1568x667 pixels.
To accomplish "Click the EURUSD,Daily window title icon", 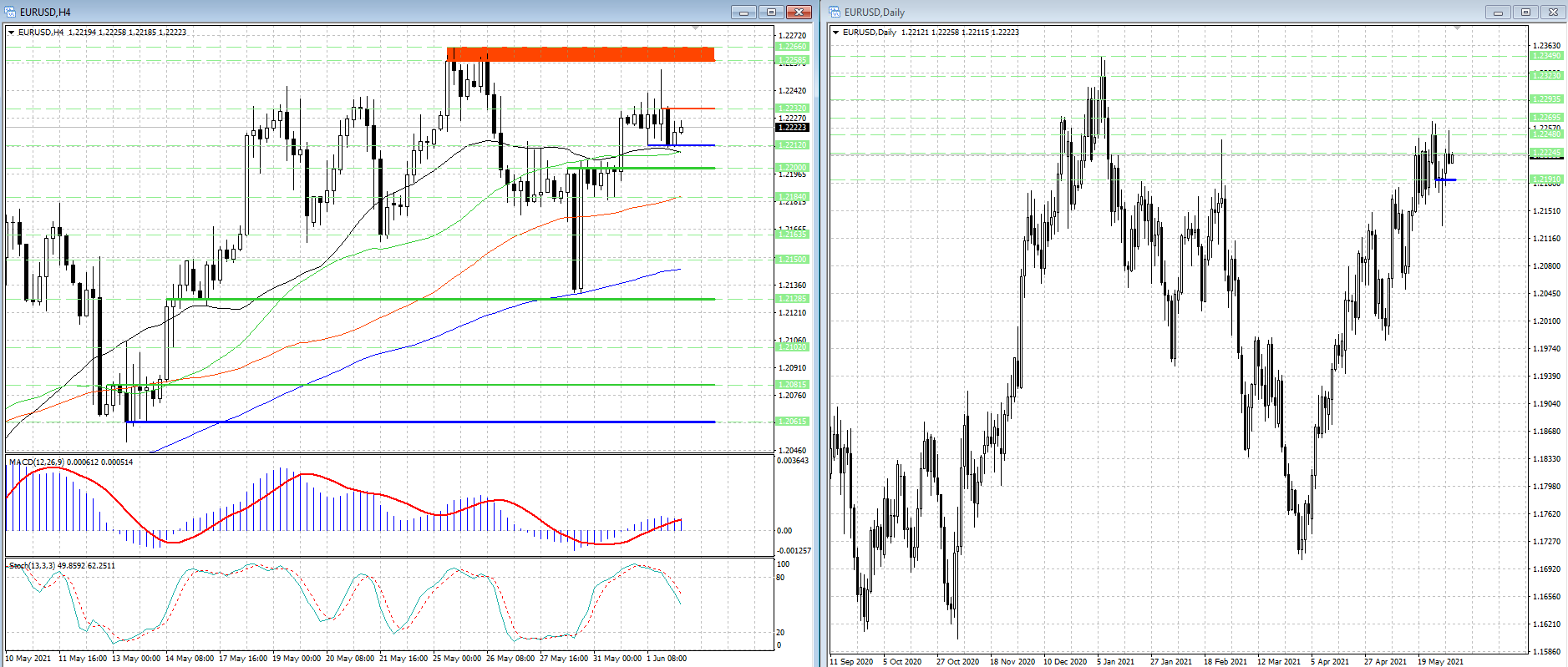I will tap(835, 12).
